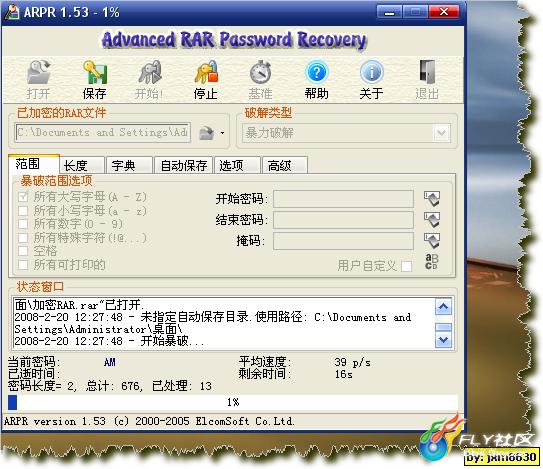Toggle 所有可打印的 checkbox

tap(23, 265)
